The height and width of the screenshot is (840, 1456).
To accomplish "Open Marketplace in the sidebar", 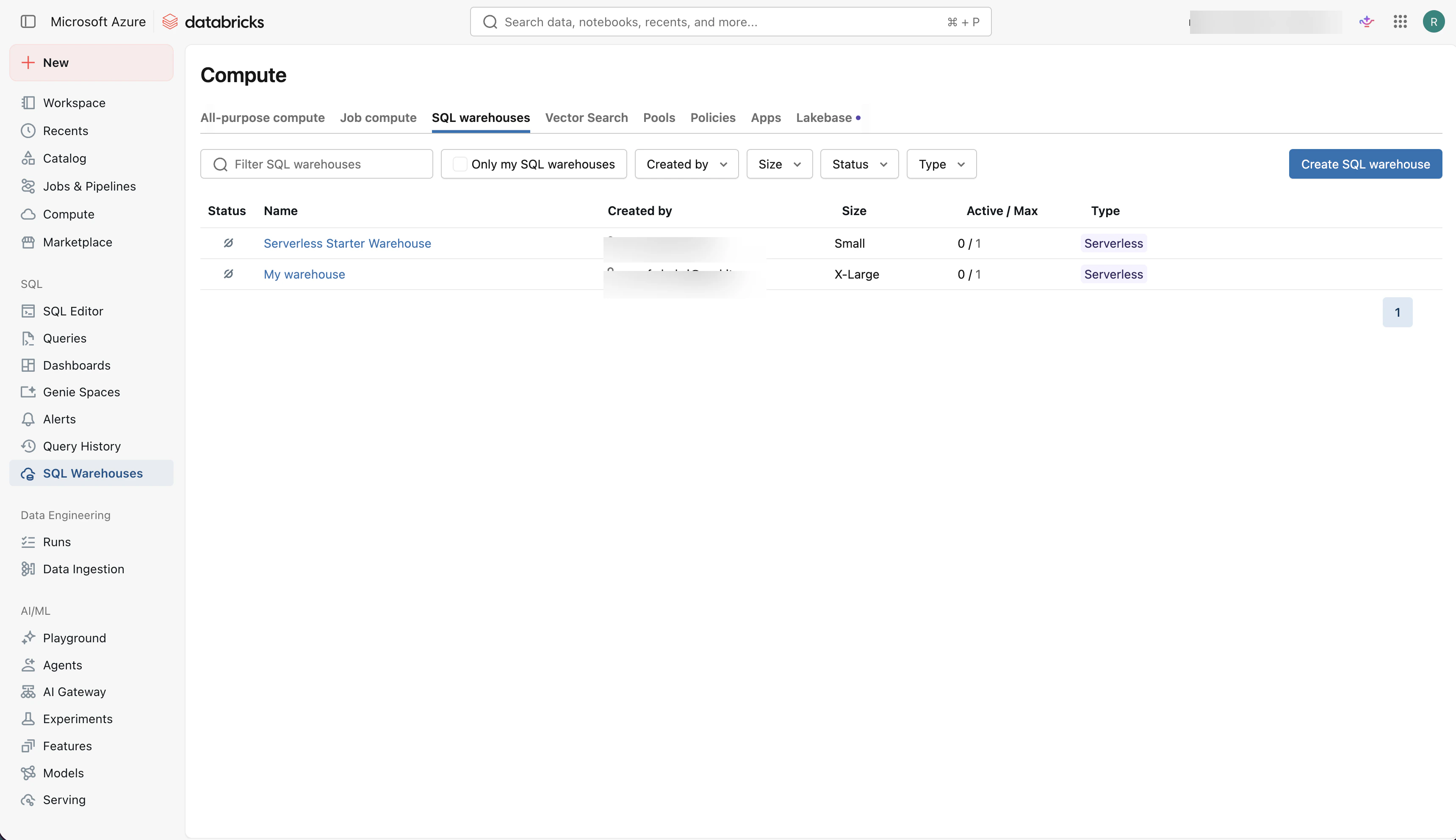I will coord(91,242).
